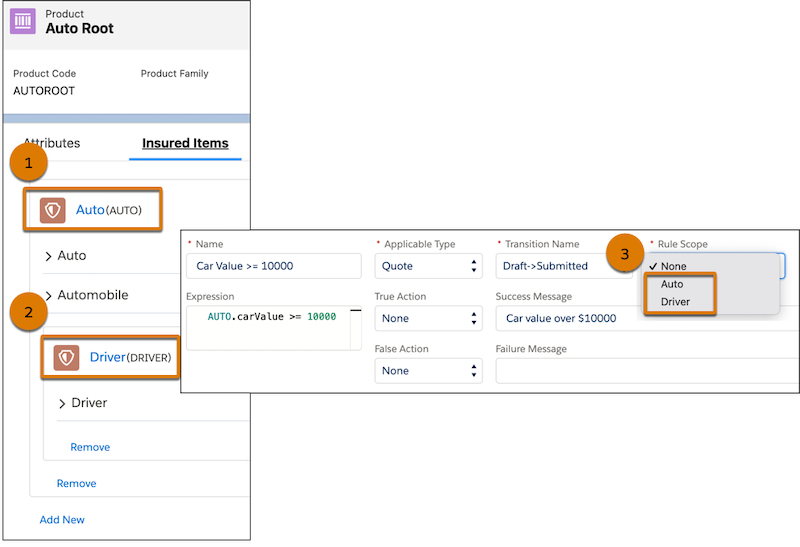Open the Applicable Type Quote dropdown
The image size is (800, 547).
point(429,266)
